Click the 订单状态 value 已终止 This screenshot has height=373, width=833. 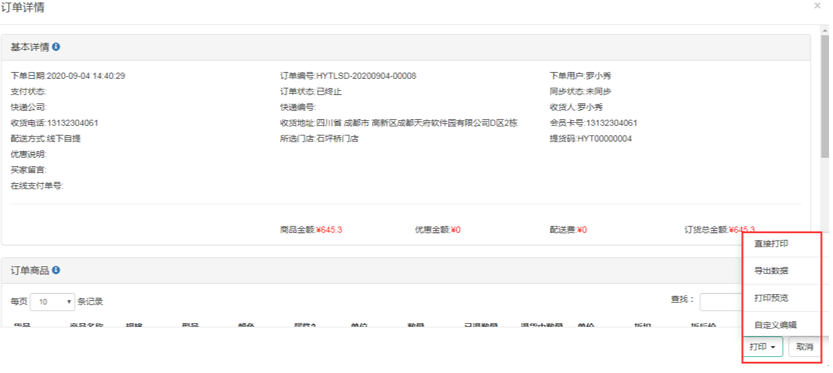pos(329,92)
